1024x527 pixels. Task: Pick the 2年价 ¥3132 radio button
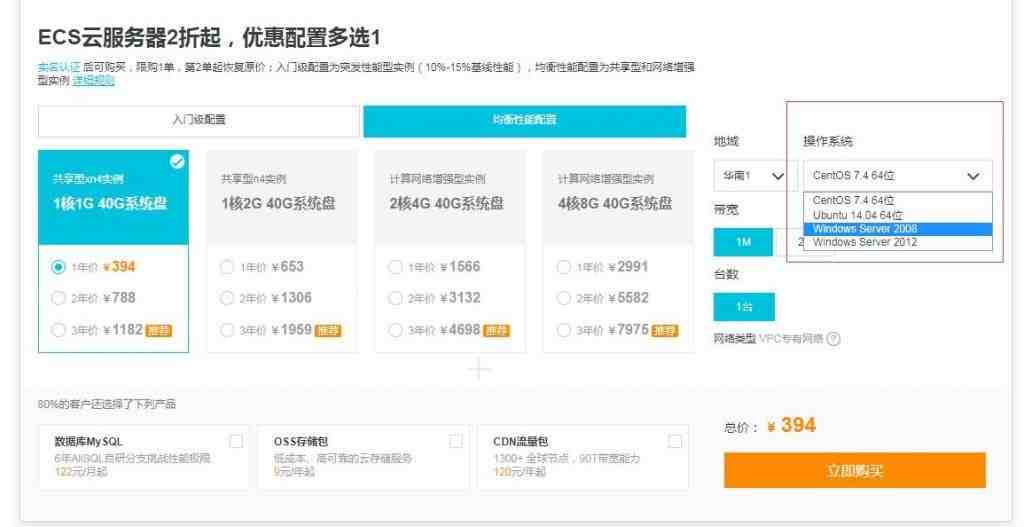(395, 298)
